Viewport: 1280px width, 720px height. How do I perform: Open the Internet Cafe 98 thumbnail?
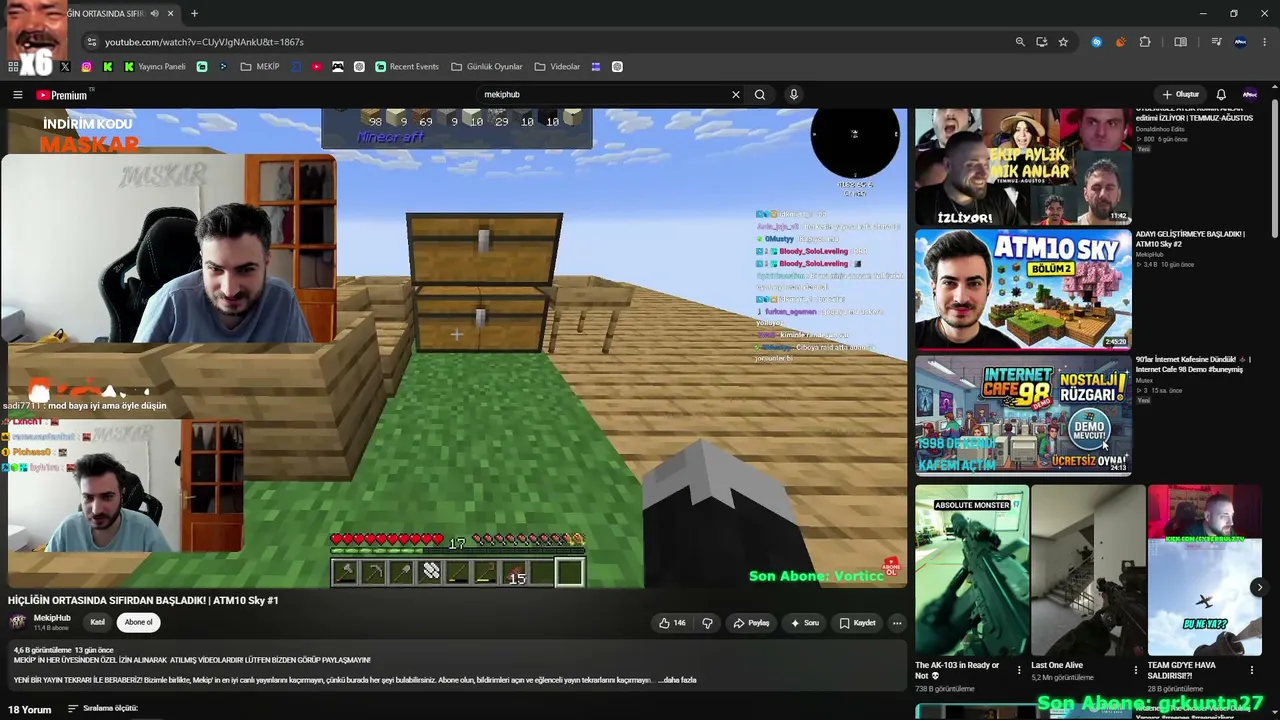click(1023, 416)
